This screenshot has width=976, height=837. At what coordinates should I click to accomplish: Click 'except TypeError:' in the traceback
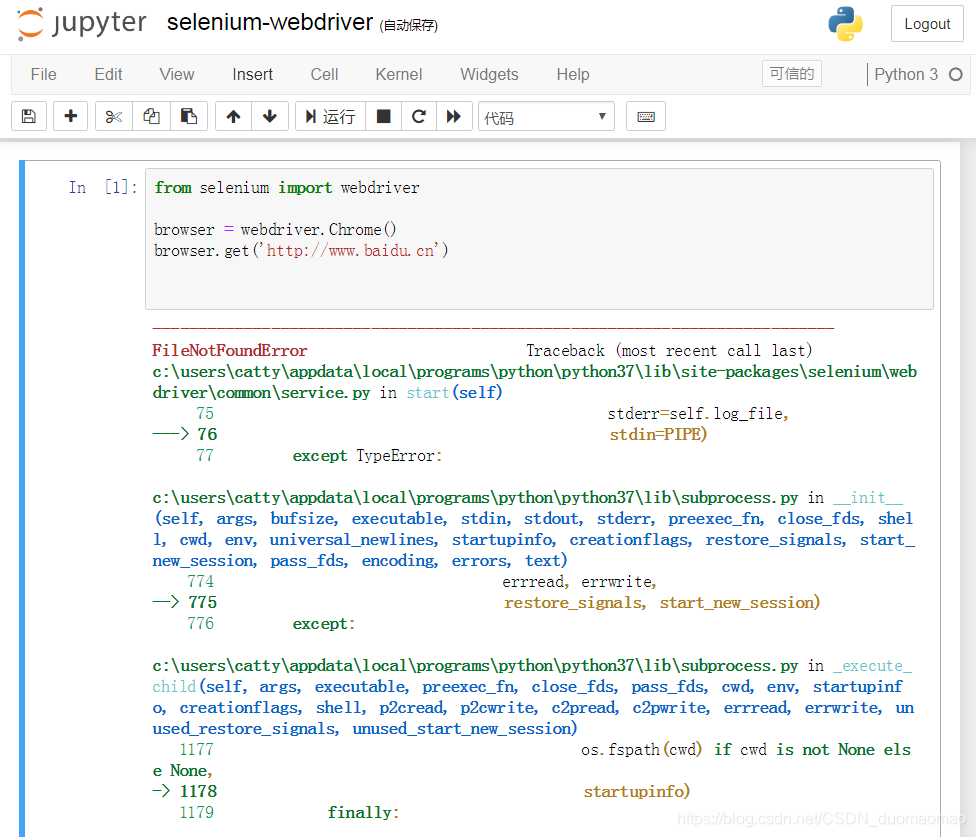click(x=367, y=456)
